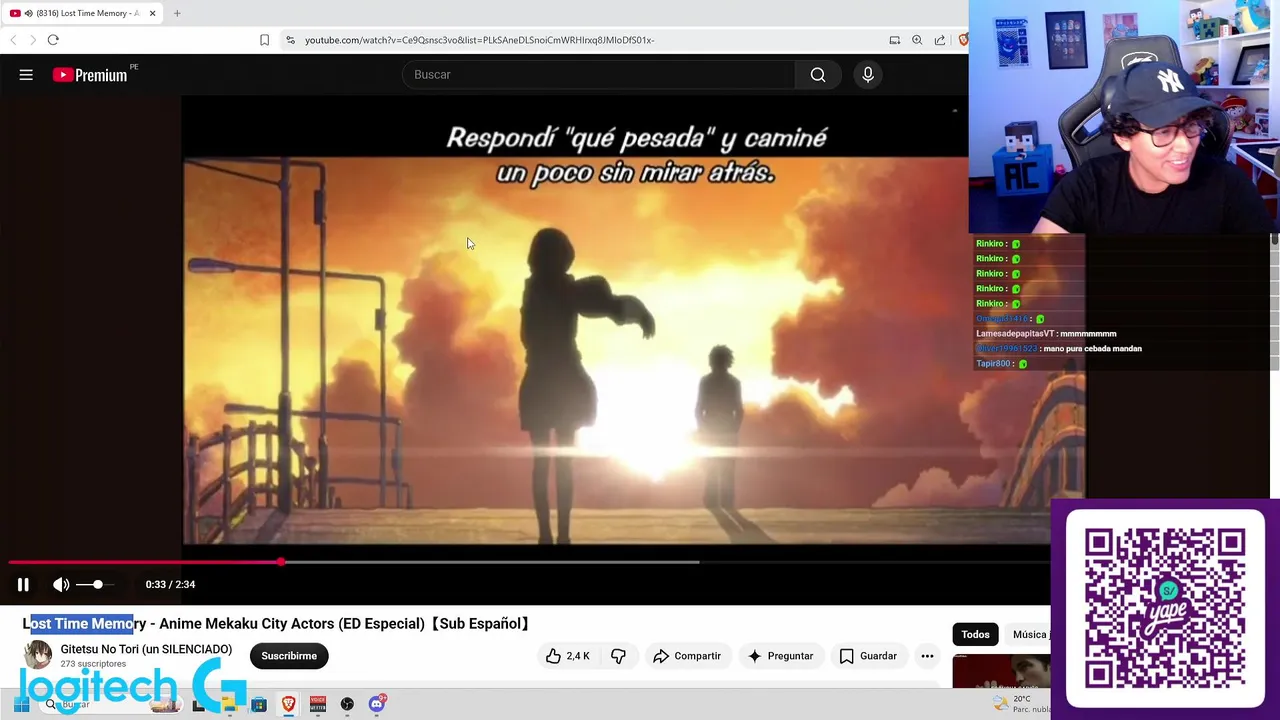Open the weather widget showing 20°C
Viewport: 1280px width, 720px height.
point(1020,704)
